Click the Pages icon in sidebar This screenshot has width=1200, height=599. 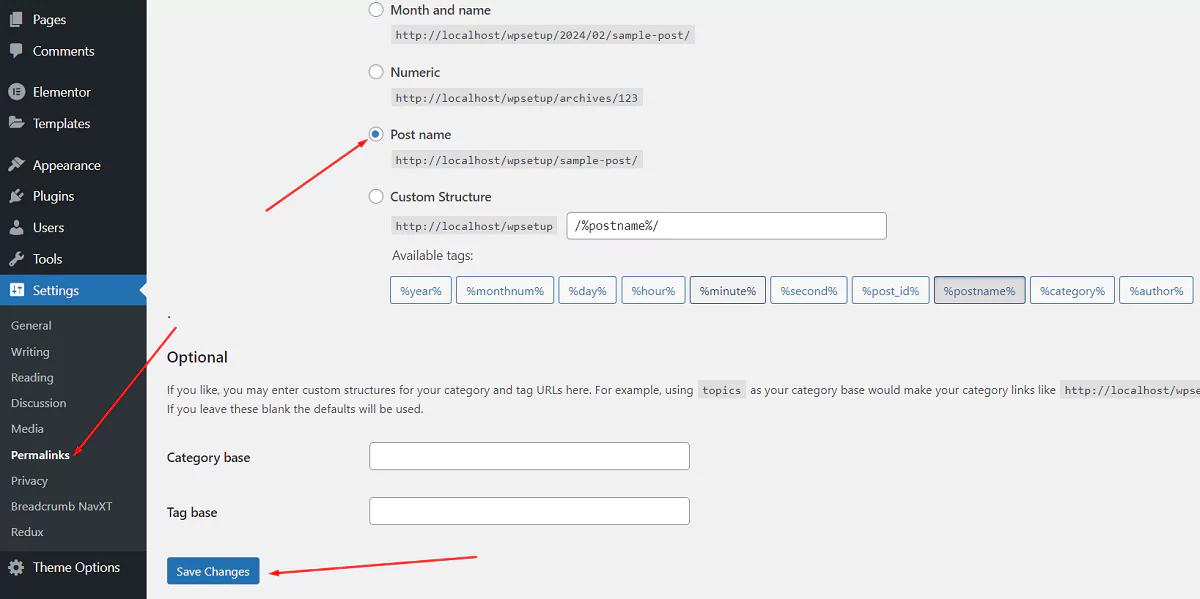click(x=16, y=19)
